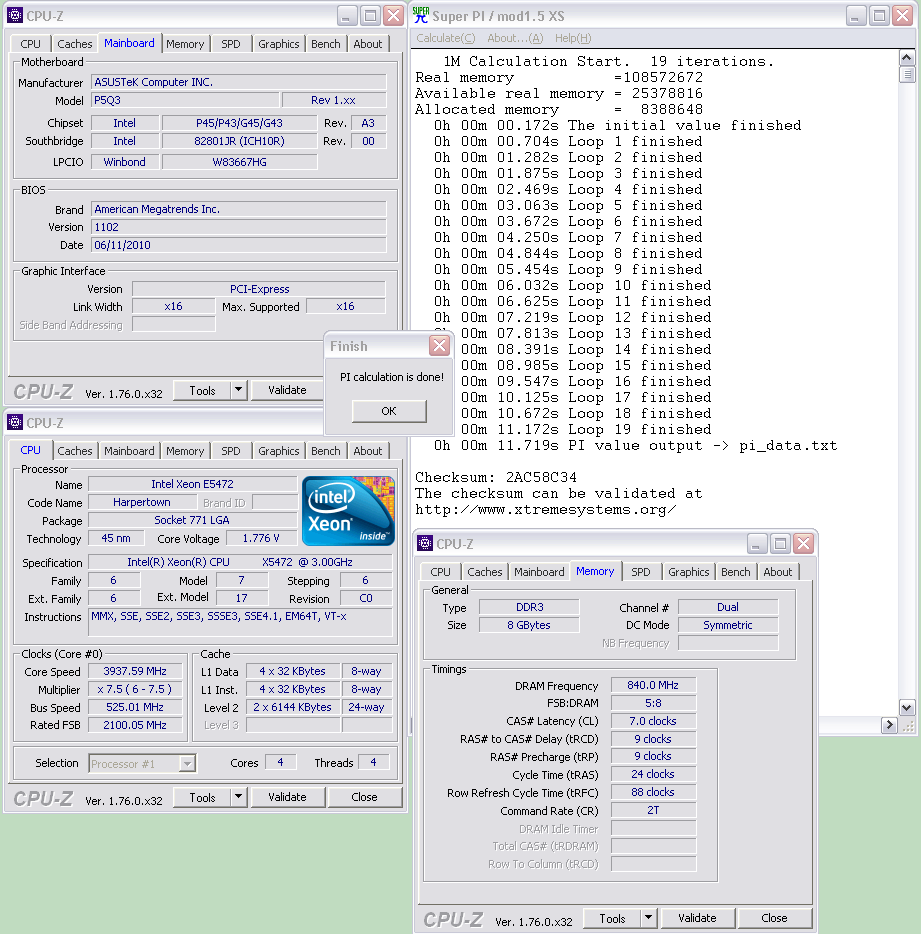Open Graphics tab in the Memory window
The width and height of the screenshot is (921, 934).
coord(688,571)
